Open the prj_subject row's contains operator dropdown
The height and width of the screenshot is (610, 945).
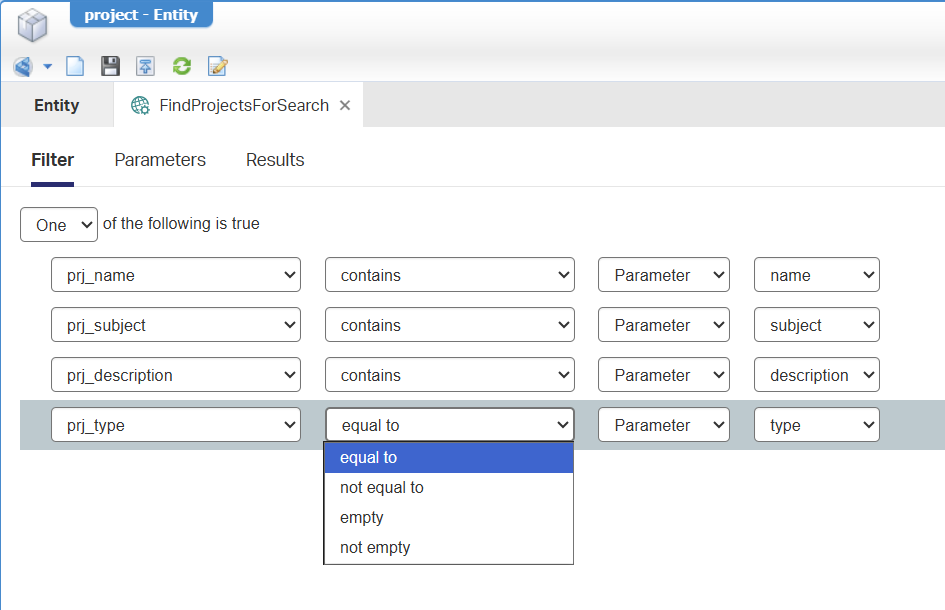click(449, 325)
